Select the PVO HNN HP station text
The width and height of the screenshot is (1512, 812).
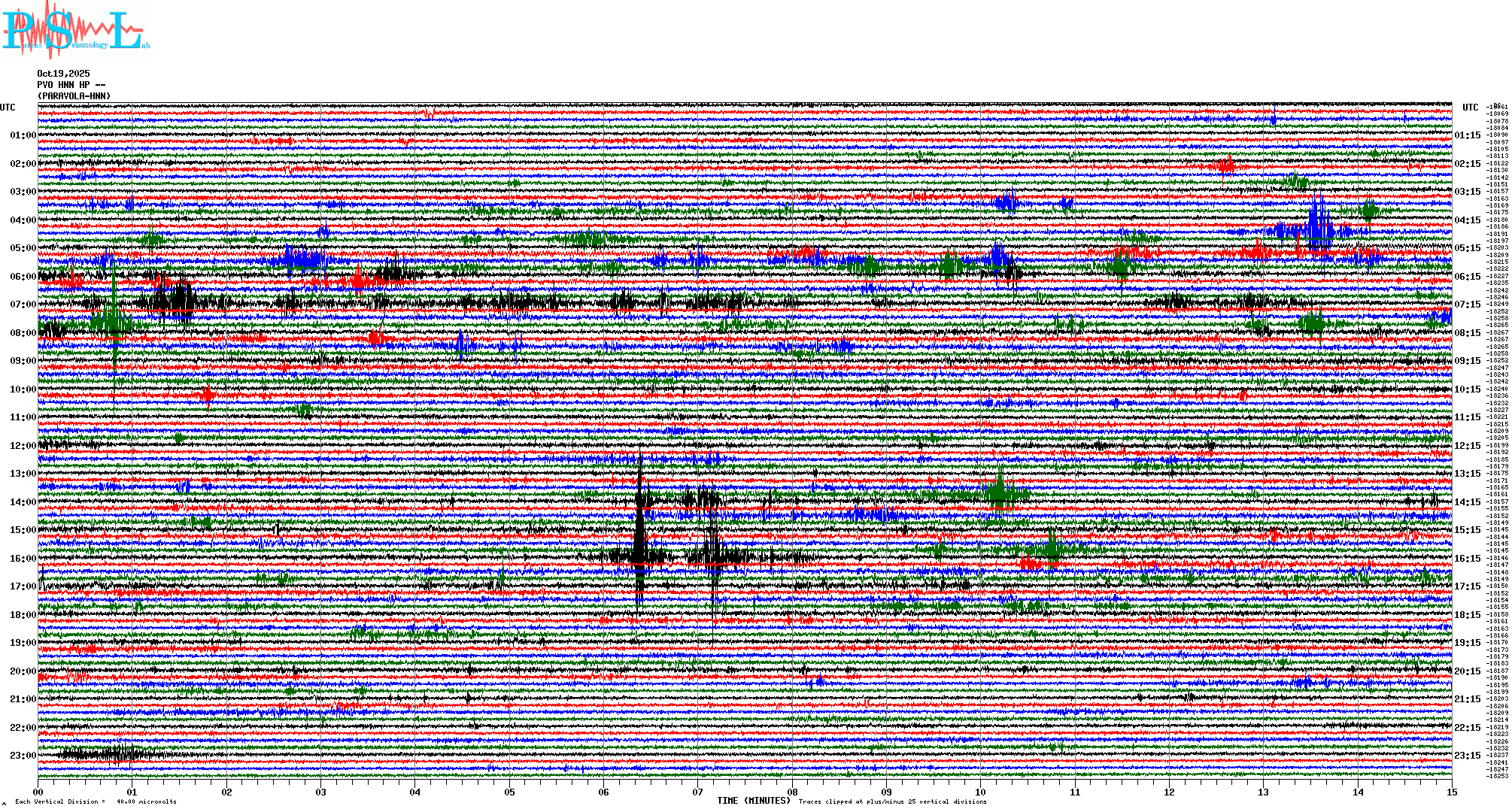pos(71,85)
